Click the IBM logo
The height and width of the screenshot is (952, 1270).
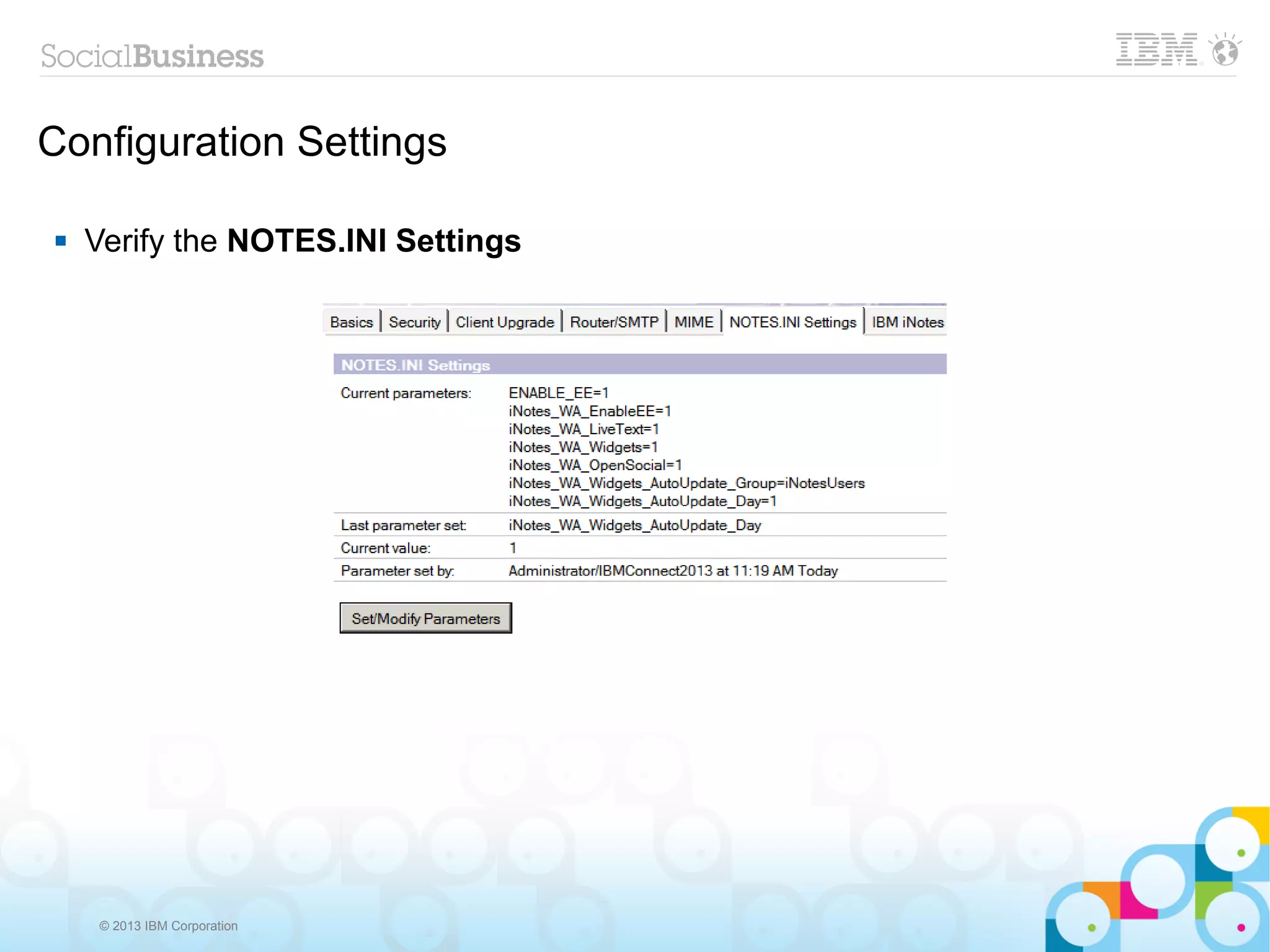tap(1157, 50)
